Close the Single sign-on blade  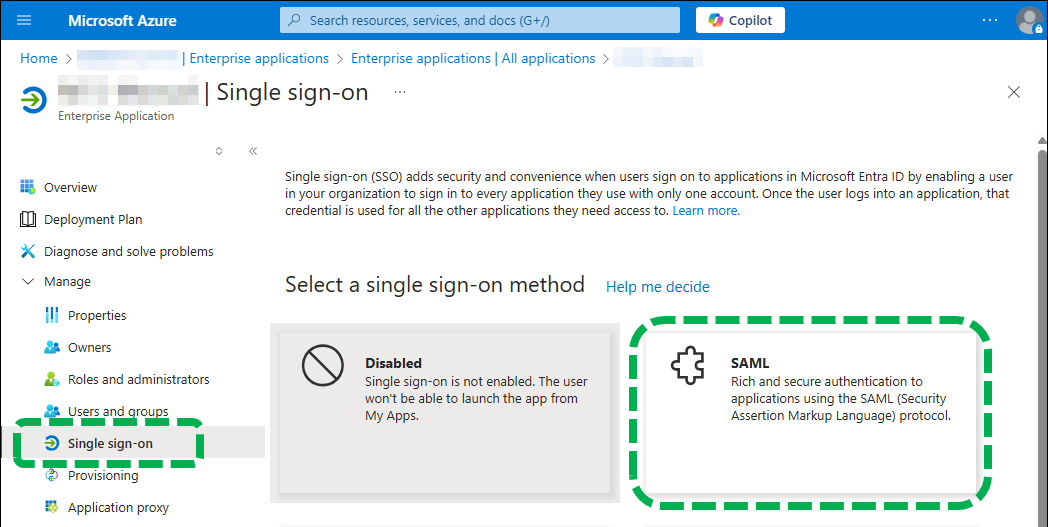(1014, 92)
